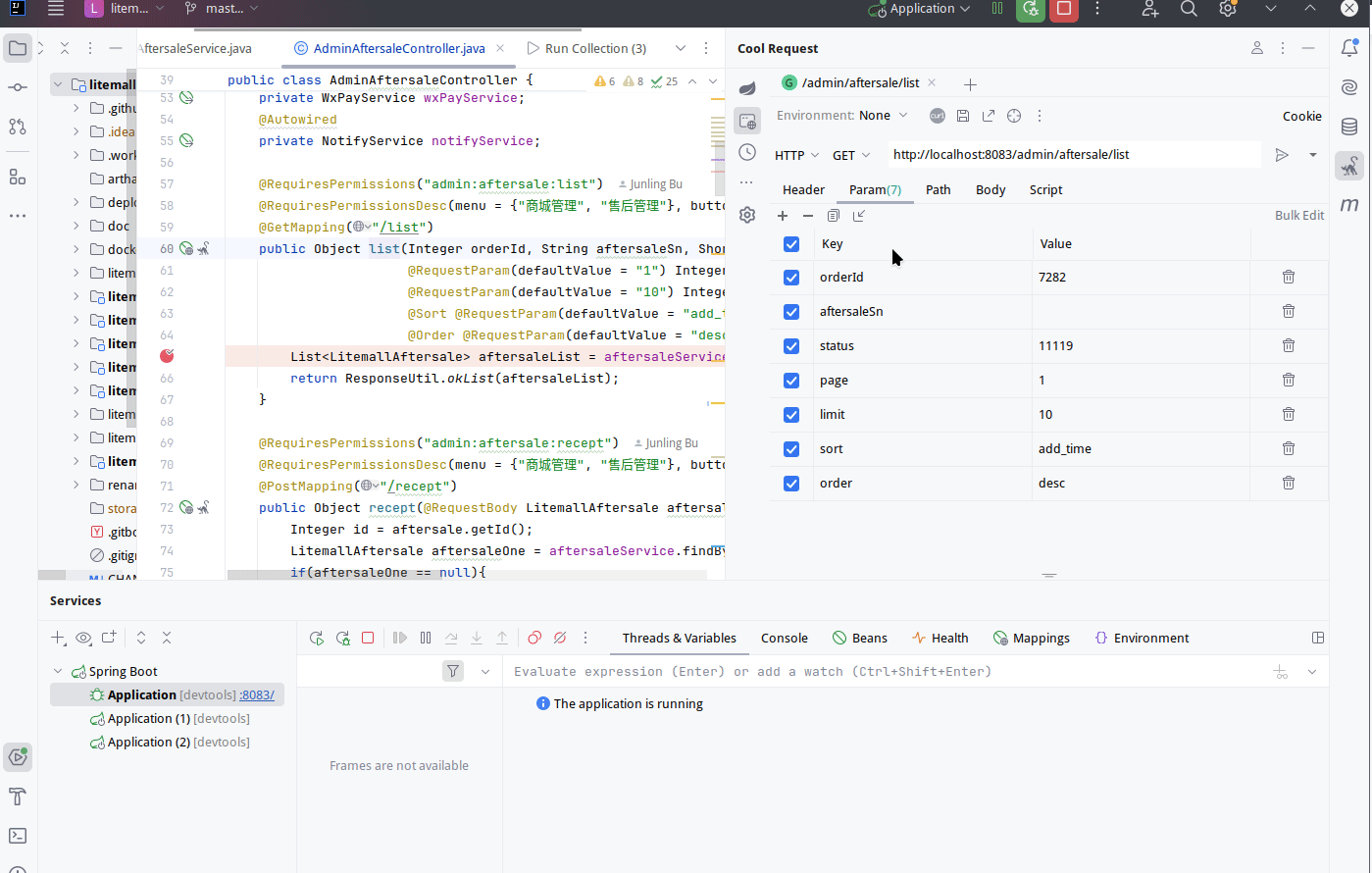The width and height of the screenshot is (1372, 873).
Task: Open the Cool Request history clock icon
Action: (747, 152)
